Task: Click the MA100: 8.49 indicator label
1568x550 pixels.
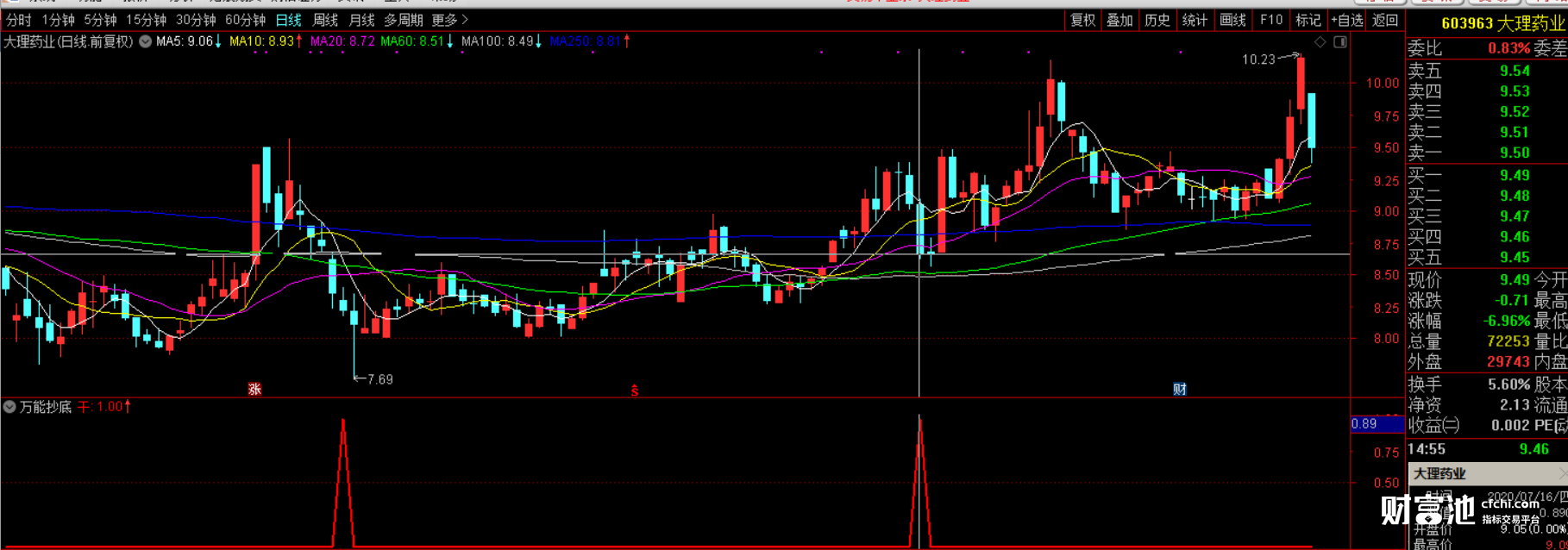Action: click(x=502, y=41)
